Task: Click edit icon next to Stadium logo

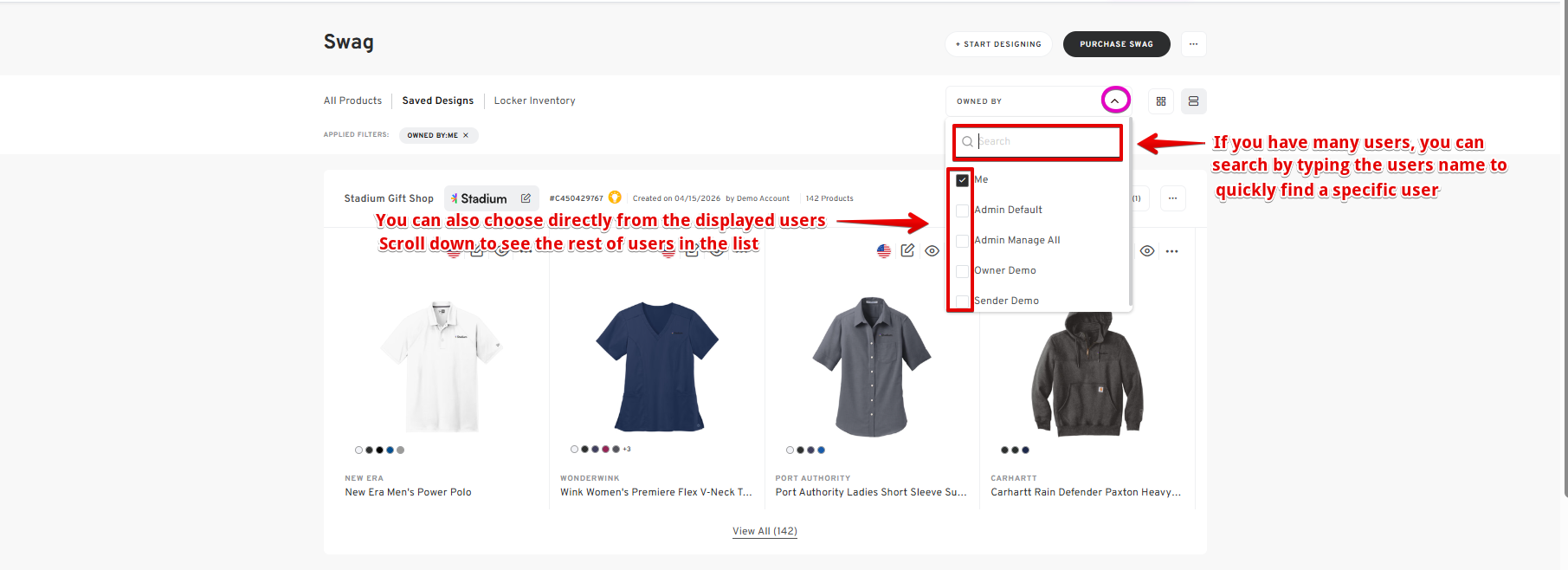Action: [x=526, y=198]
